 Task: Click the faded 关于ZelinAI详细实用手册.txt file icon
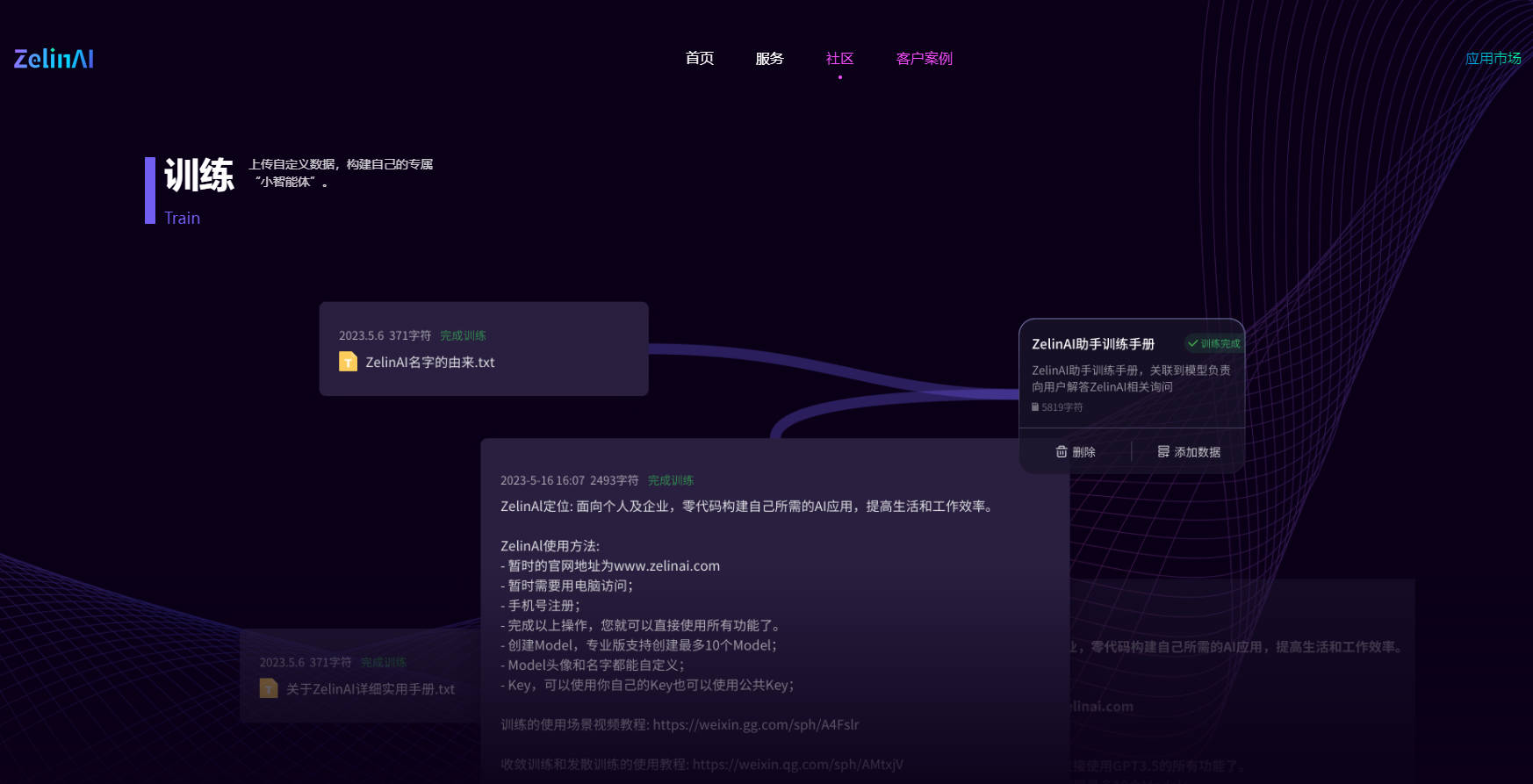(x=269, y=688)
